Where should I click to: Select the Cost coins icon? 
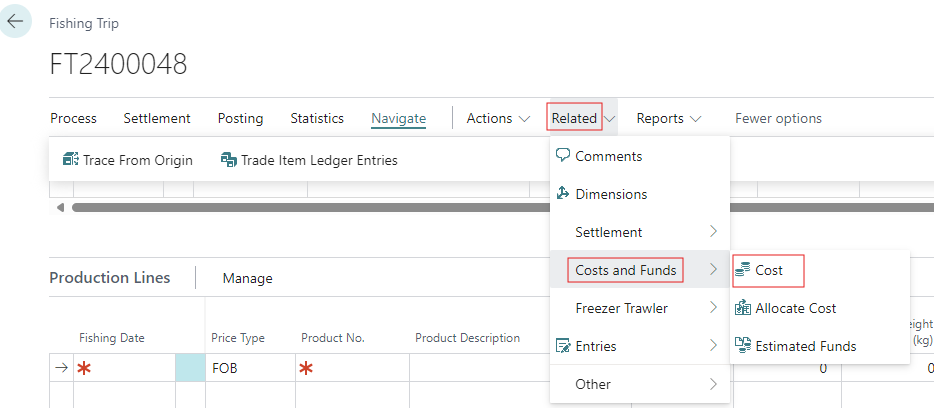click(743, 270)
